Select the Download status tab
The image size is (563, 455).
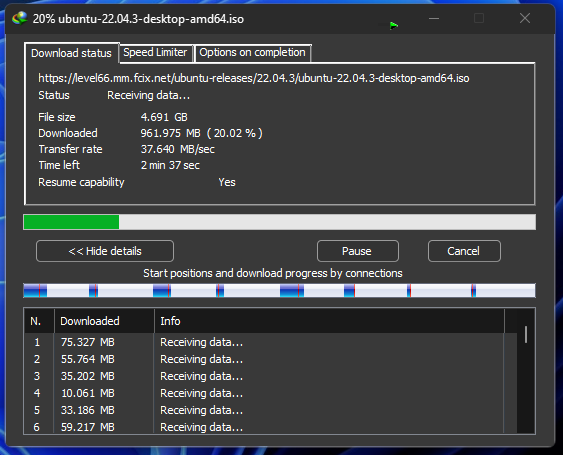(x=71, y=53)
